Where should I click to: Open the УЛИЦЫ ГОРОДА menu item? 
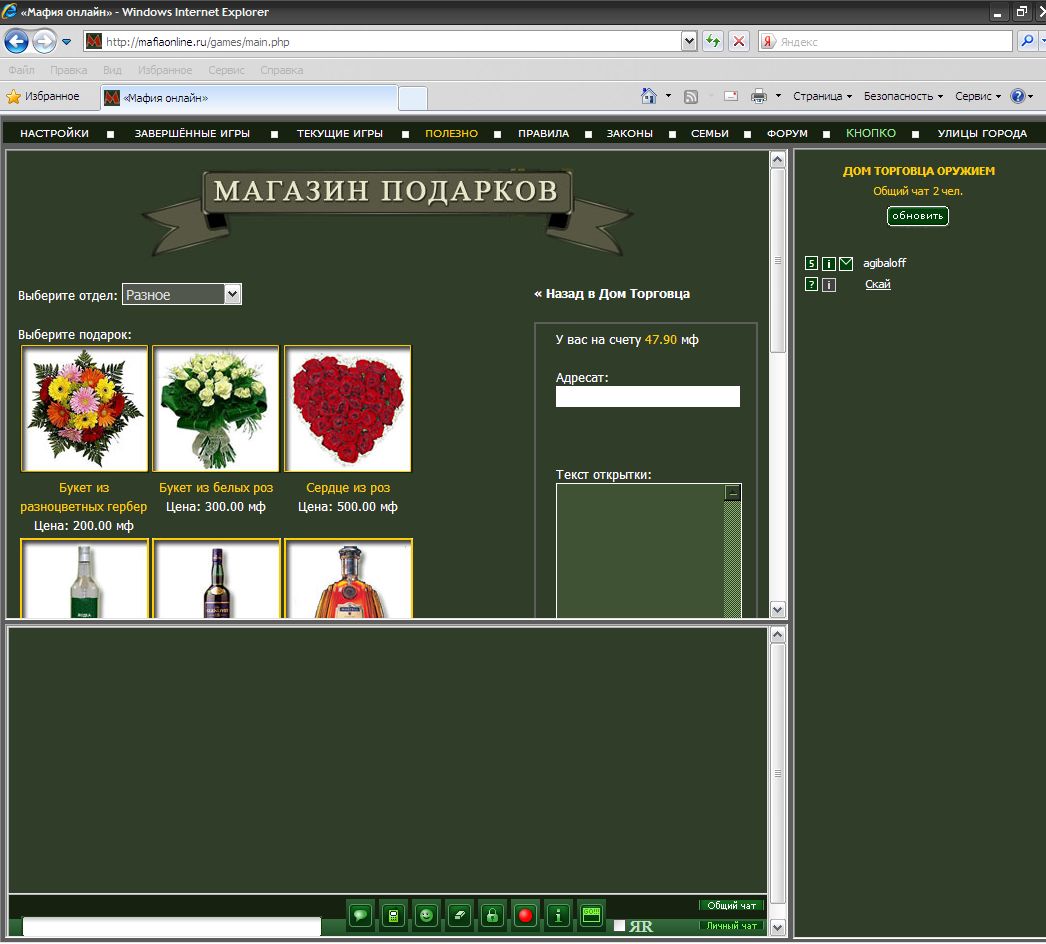click(x=982, y=134)
